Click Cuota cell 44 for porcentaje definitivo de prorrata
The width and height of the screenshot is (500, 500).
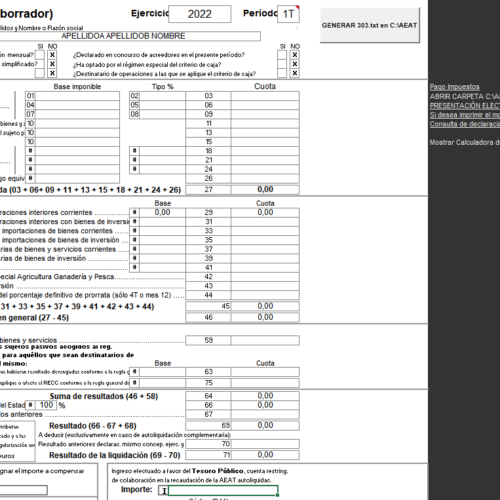click(265, 295)
